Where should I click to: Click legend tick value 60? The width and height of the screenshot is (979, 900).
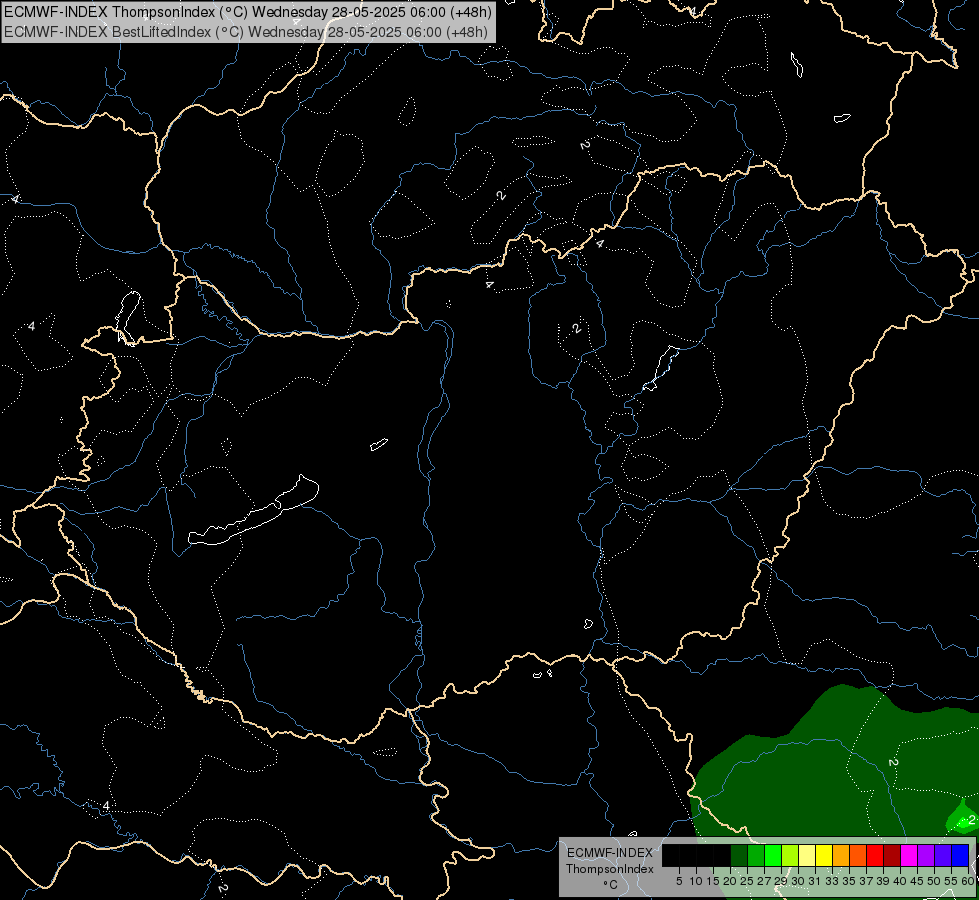click(967, 881)
